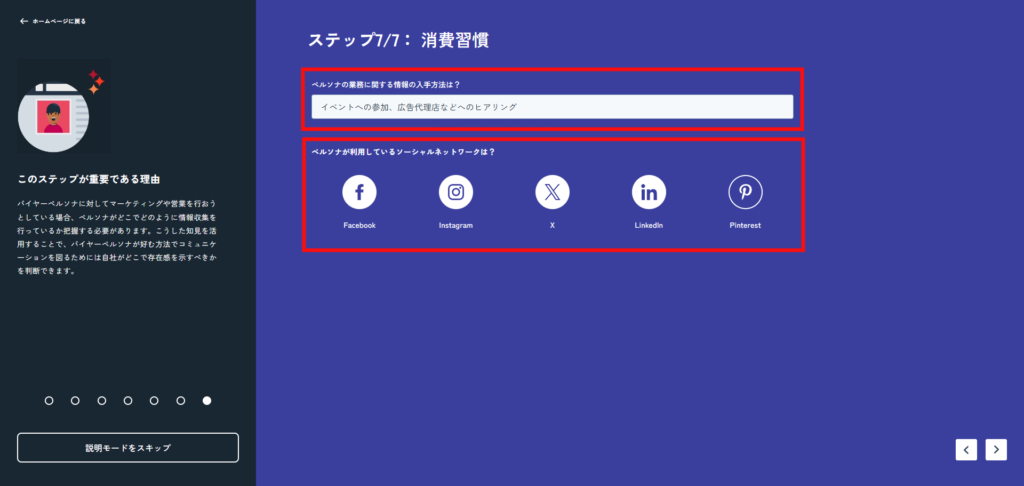This screenshot has width=1024, height=486.
Task: Jump to step 1 progress dot
Action: click(x=49, y=400)
